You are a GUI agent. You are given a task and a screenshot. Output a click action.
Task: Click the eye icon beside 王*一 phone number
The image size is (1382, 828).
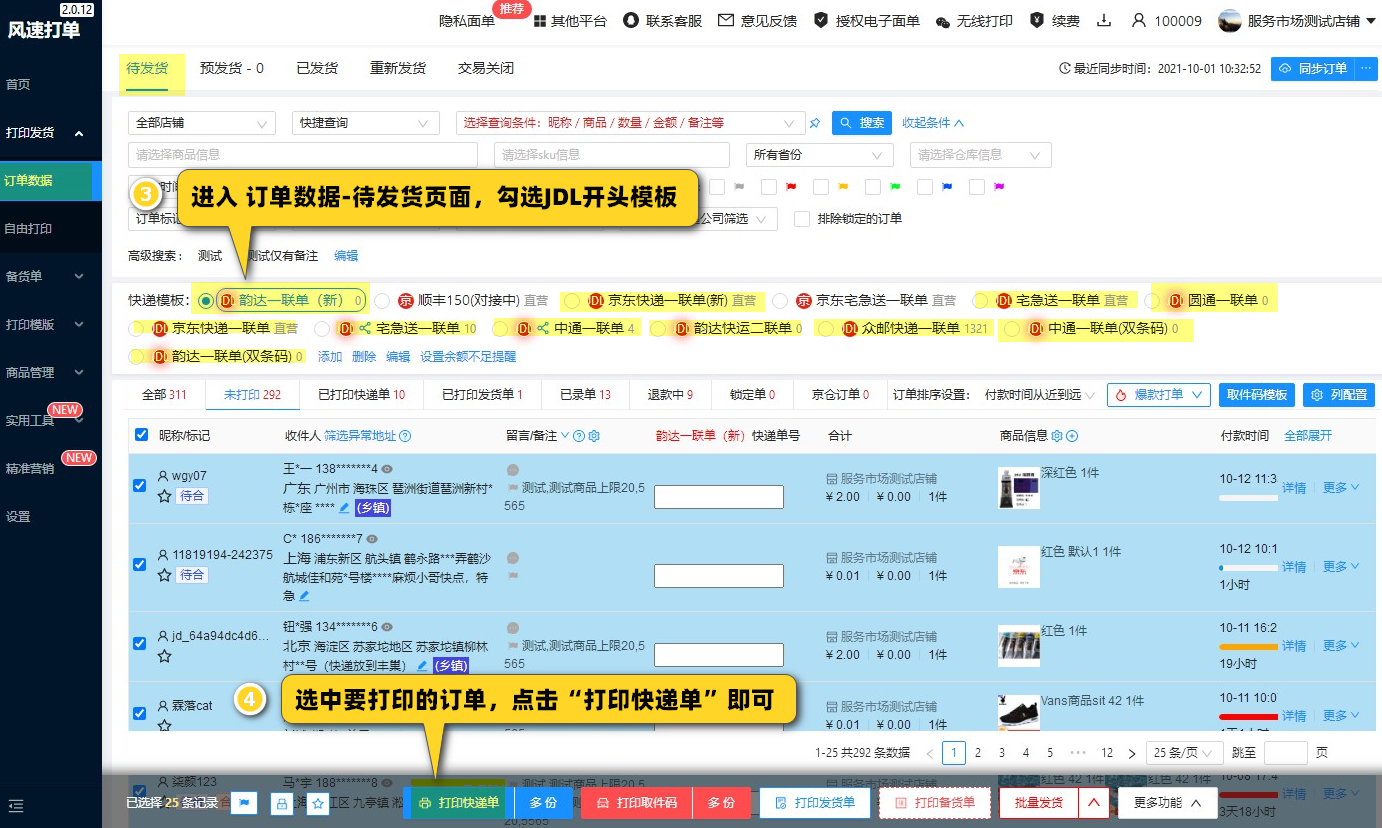coord(387,469)
